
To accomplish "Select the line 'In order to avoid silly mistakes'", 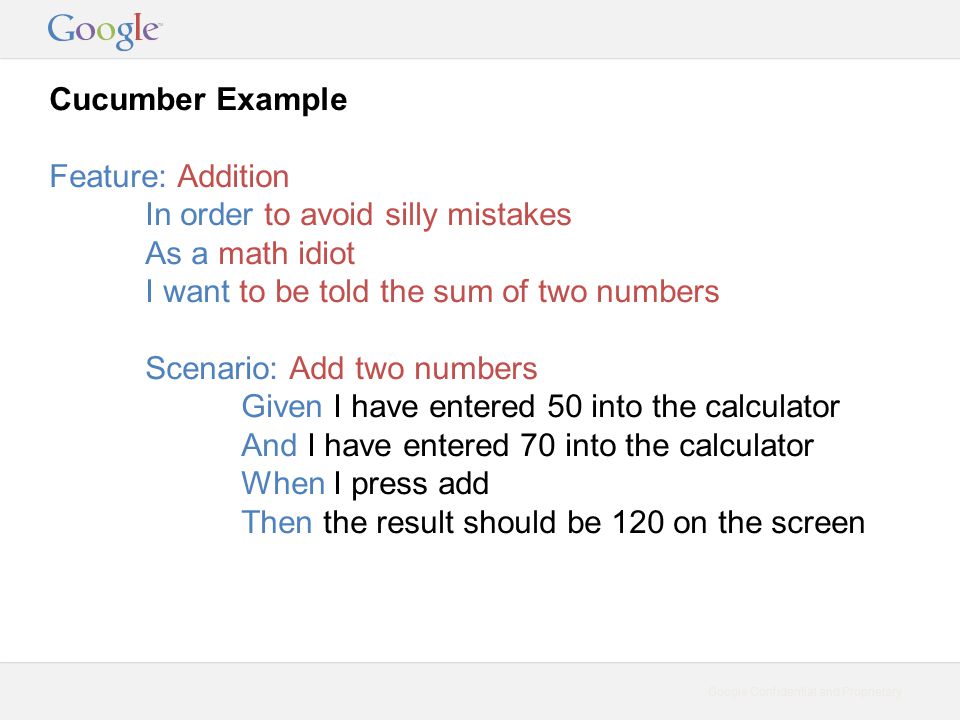I will pyautogui.click(x=358, y=216).
